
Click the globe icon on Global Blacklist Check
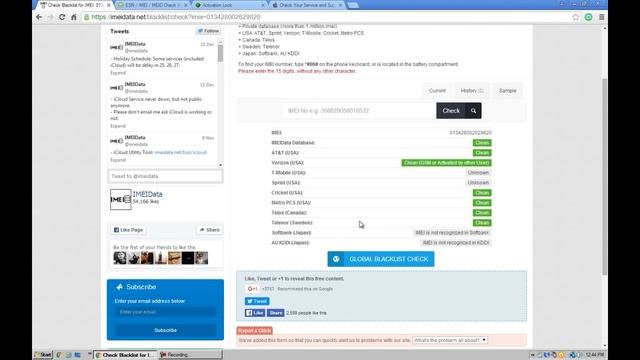click(336, 259)
